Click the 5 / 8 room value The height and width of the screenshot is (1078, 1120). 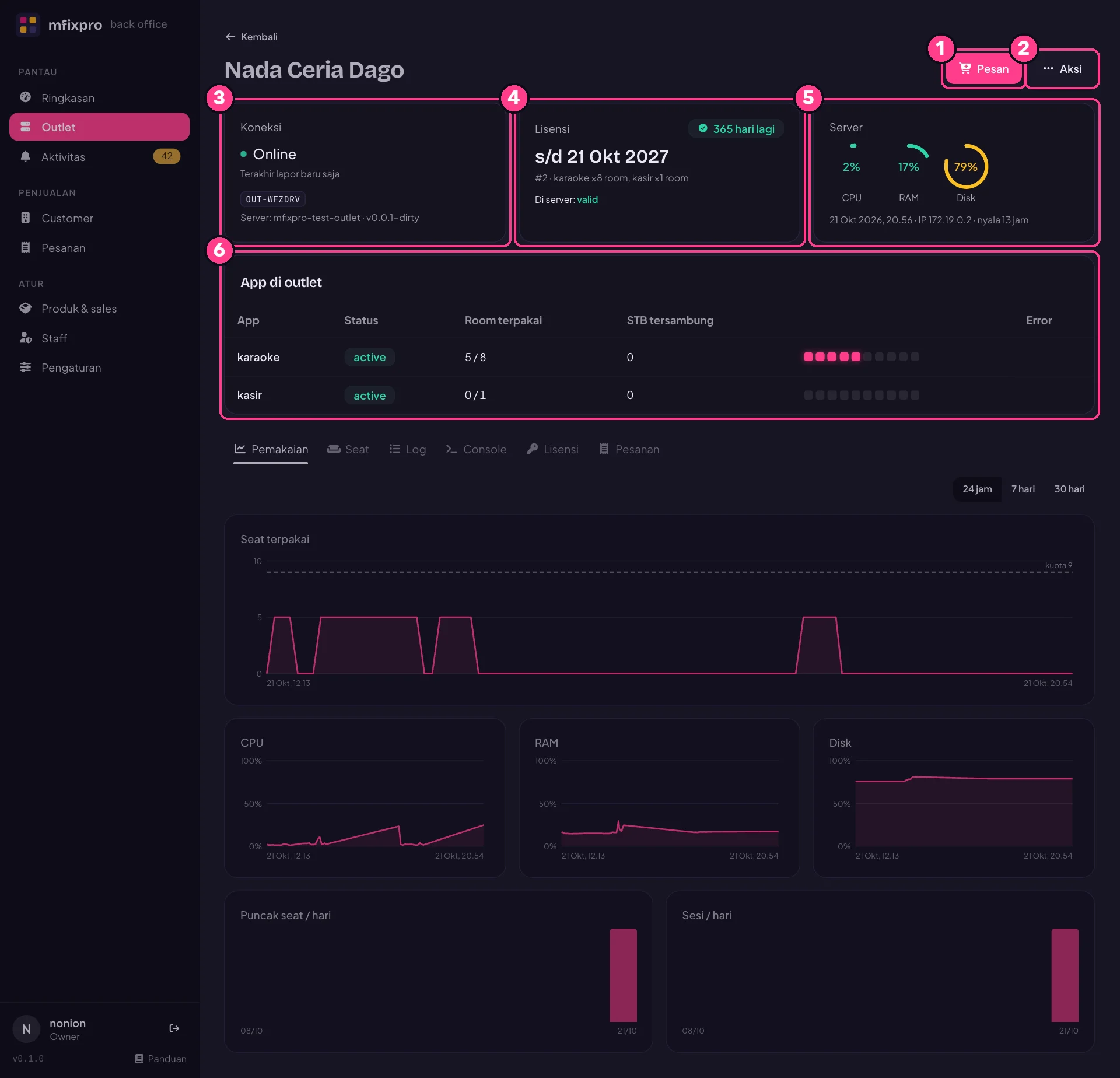475,357
